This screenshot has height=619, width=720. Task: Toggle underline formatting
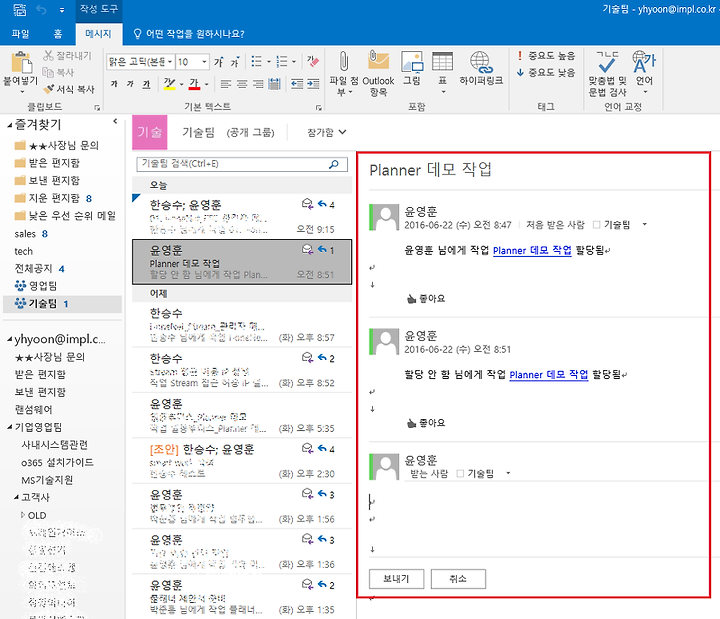[x=146, y=84]
